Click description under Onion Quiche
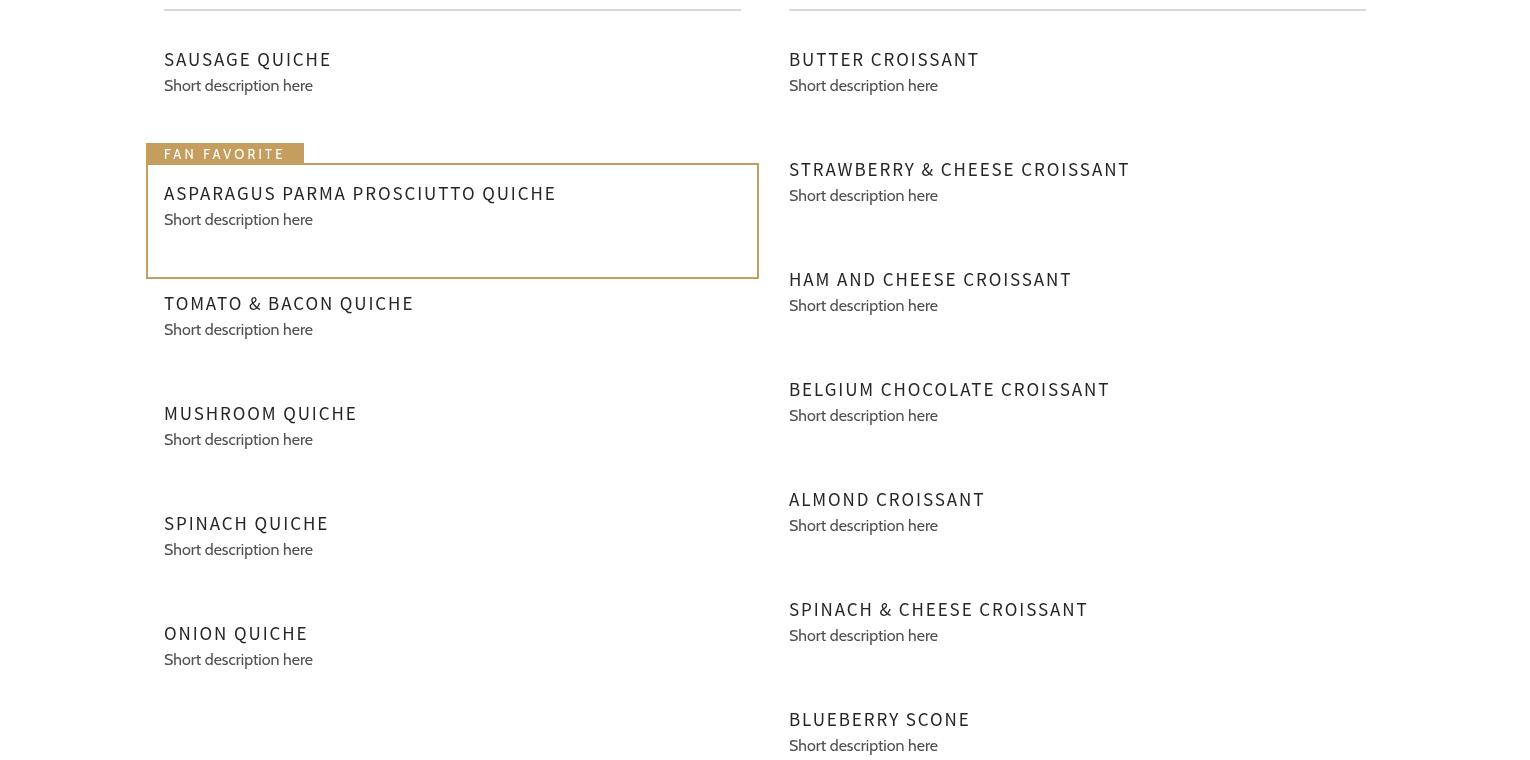Screen dimensions: 1530x760 238,660
